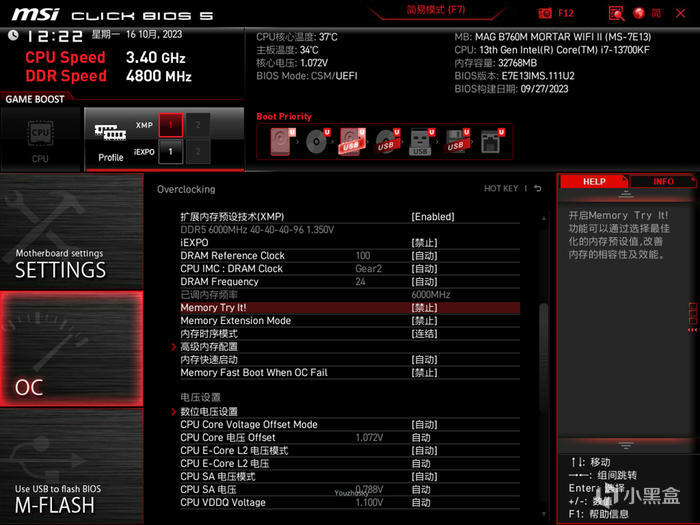Open the CPU IMC : DRAM Clock option
This screenshot has width=700, height=525.
click(x=350, y=269)
